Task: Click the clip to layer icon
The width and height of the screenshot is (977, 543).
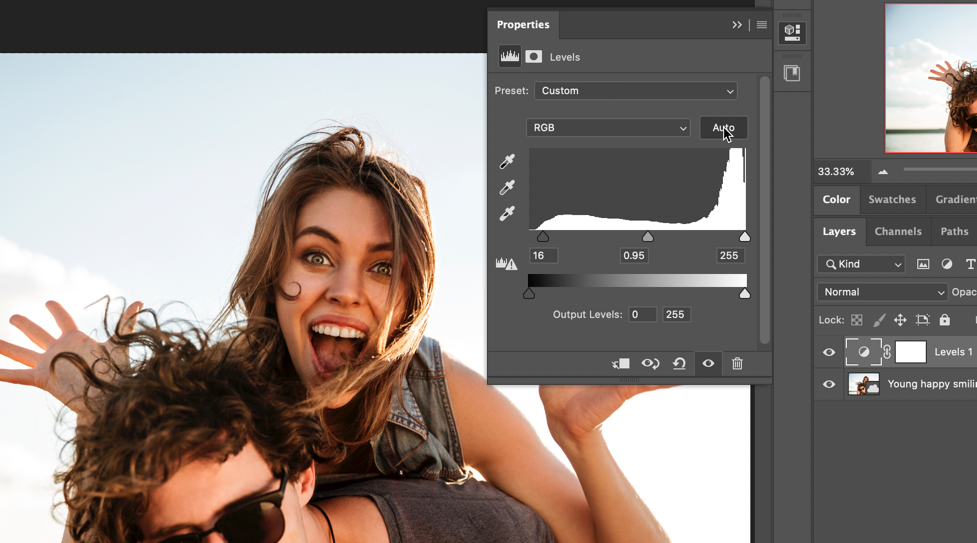Action: (621, 364)
